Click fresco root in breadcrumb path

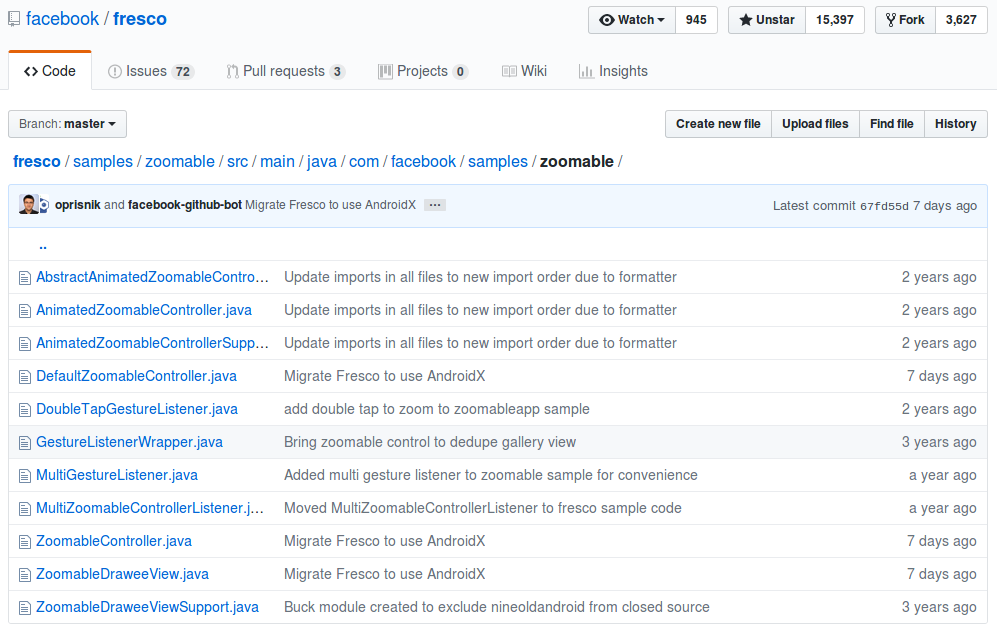tap(37, 161)
